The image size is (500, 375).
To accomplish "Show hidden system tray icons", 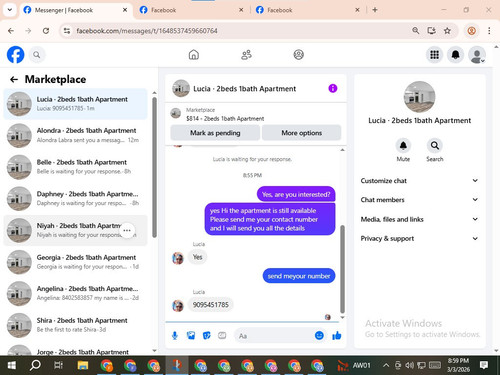I will pyautogui.click(x=386, y=365).
